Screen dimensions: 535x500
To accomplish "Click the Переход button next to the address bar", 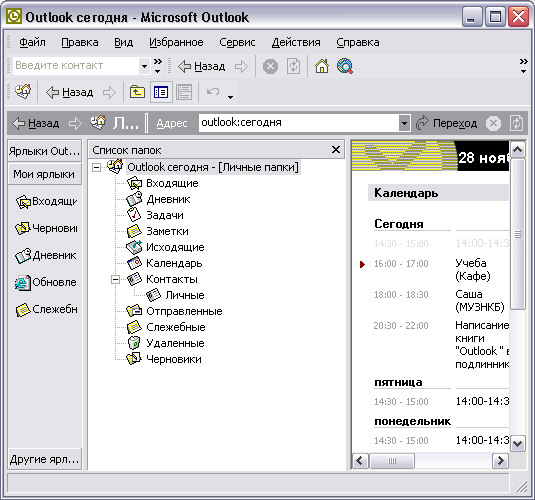I will point(446,123).
